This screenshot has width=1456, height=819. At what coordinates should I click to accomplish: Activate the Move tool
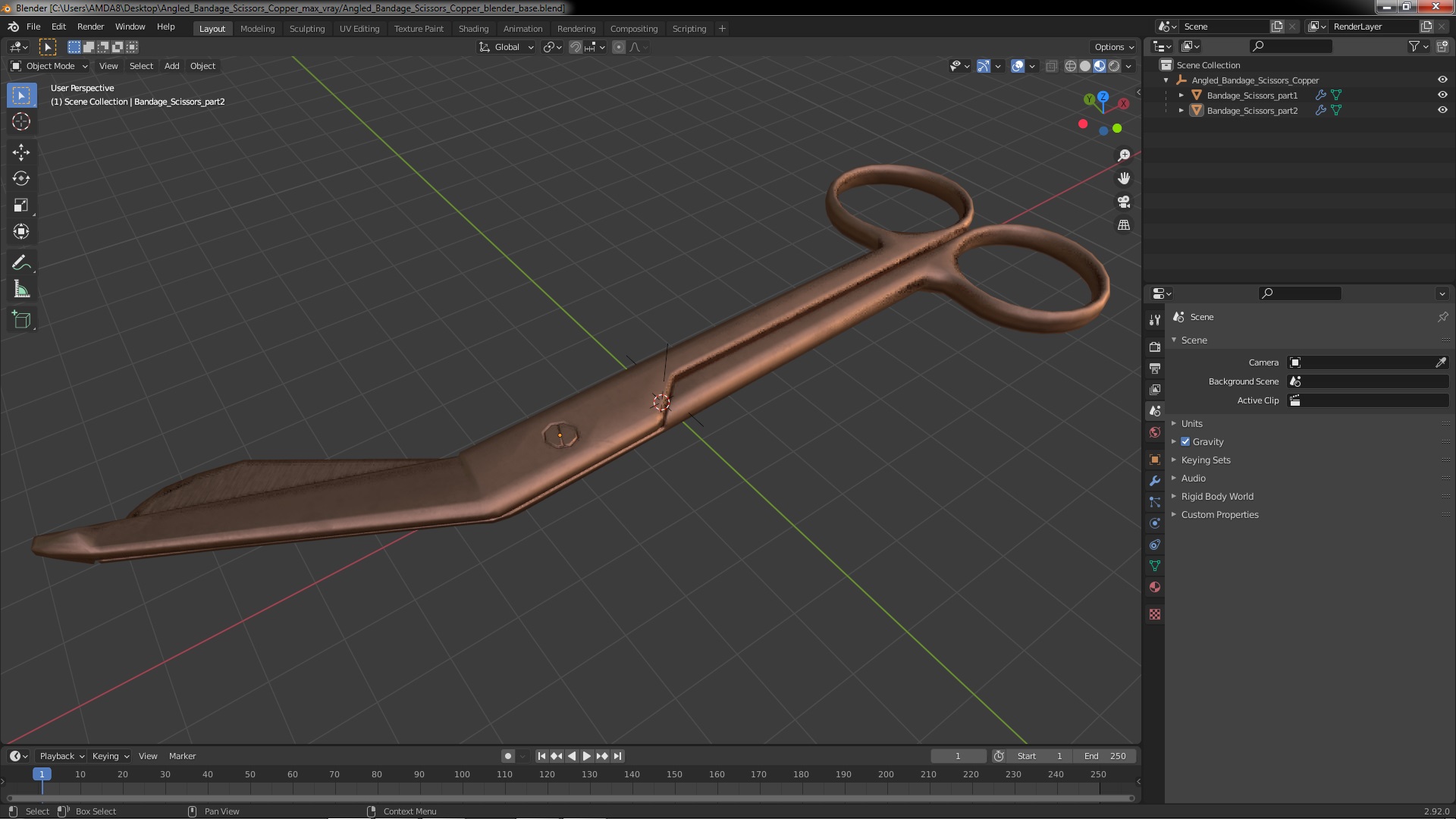pos(21,152)
